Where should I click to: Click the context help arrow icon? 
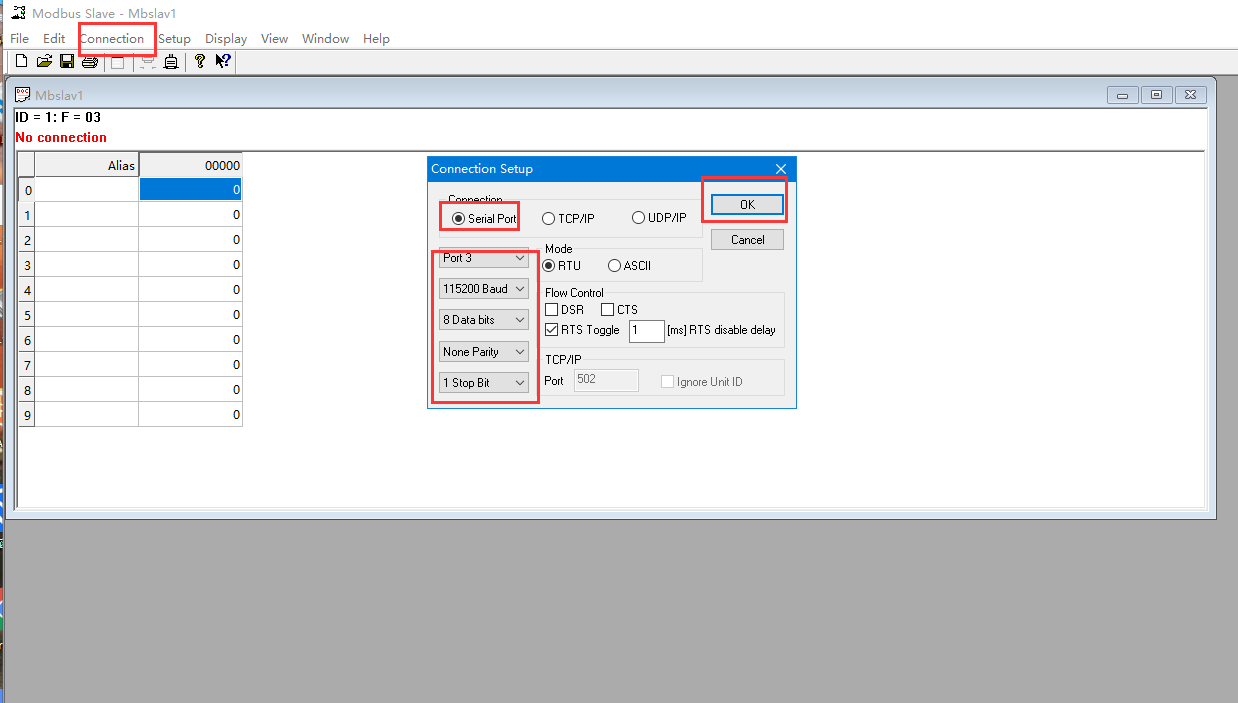tap(223, 62)
